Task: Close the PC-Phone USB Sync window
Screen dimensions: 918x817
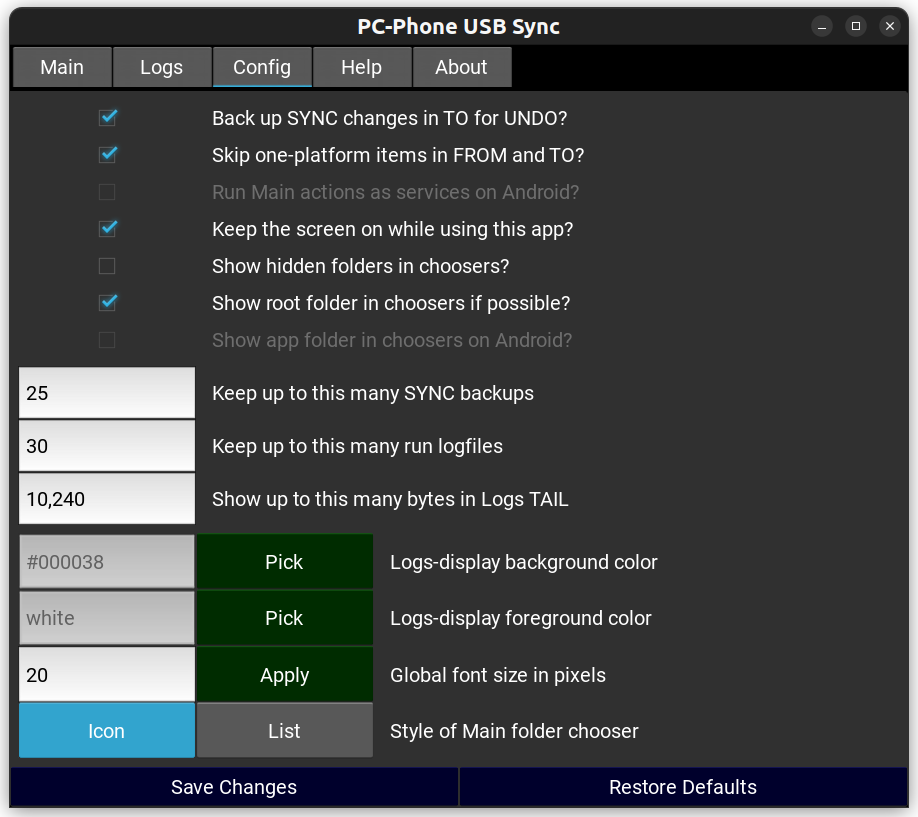Action: (x=889, y=27)
